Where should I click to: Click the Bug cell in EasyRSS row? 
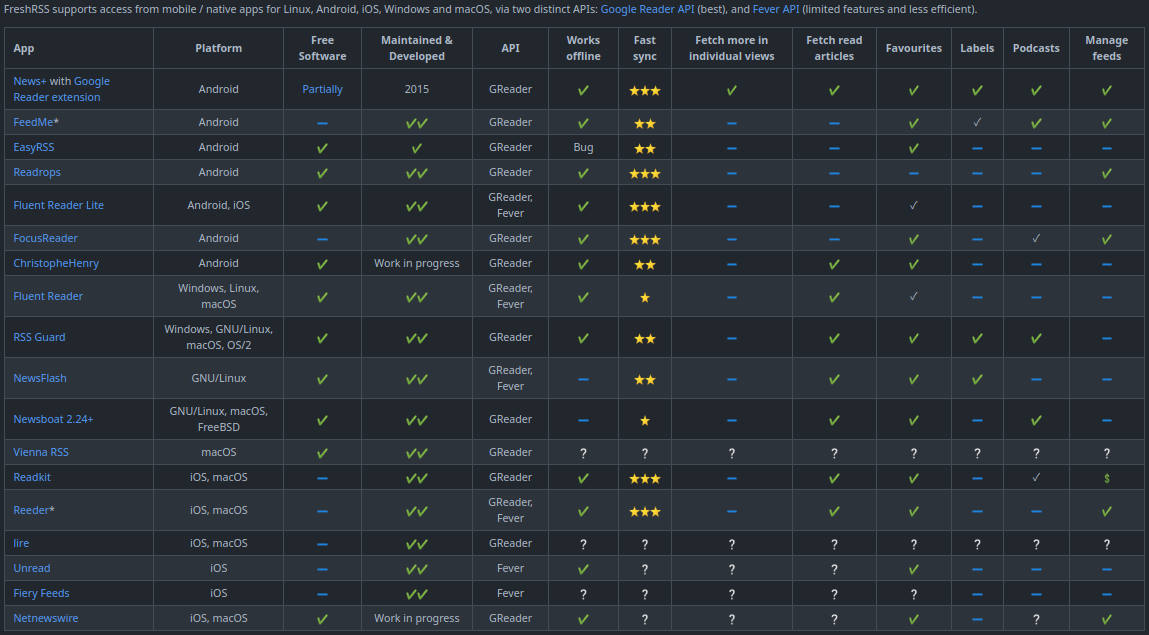click(x=583, y=147)
